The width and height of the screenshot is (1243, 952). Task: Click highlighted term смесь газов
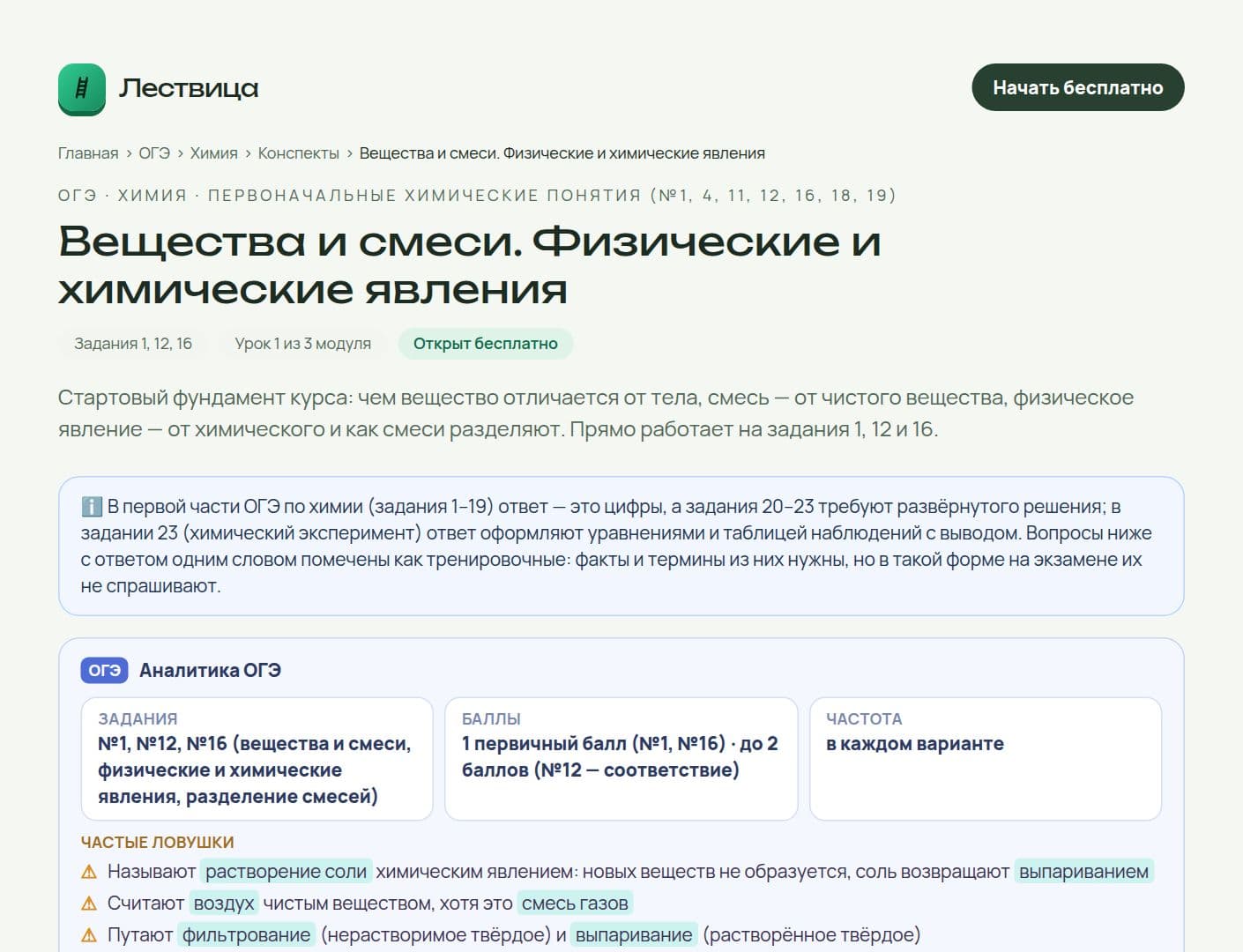(x=575, y=904)
